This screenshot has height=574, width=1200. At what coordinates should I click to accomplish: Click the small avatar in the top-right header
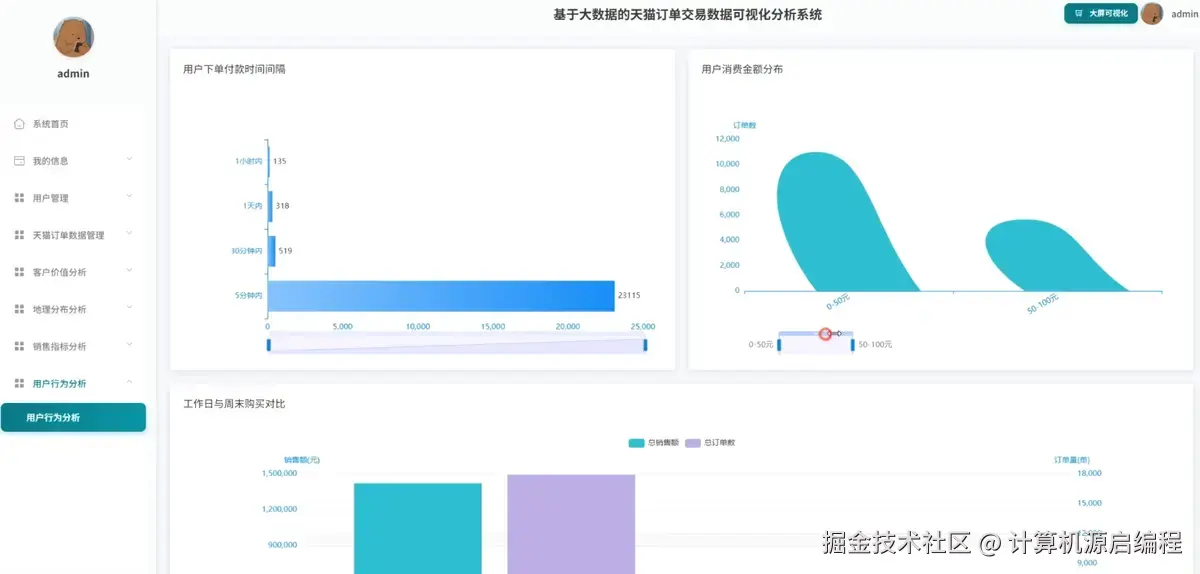[1152, 14]
